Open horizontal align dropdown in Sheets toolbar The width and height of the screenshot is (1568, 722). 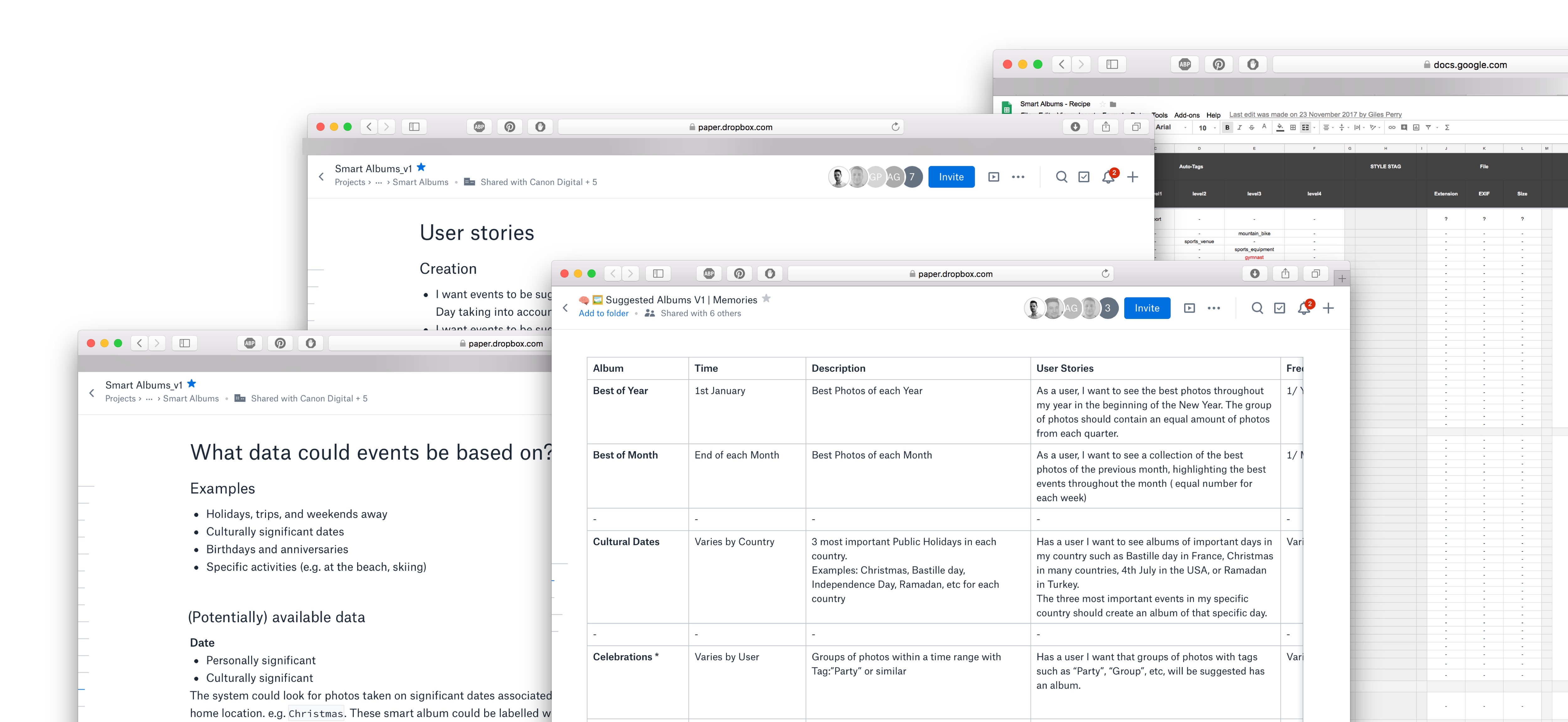click(x=1328, y=127)
